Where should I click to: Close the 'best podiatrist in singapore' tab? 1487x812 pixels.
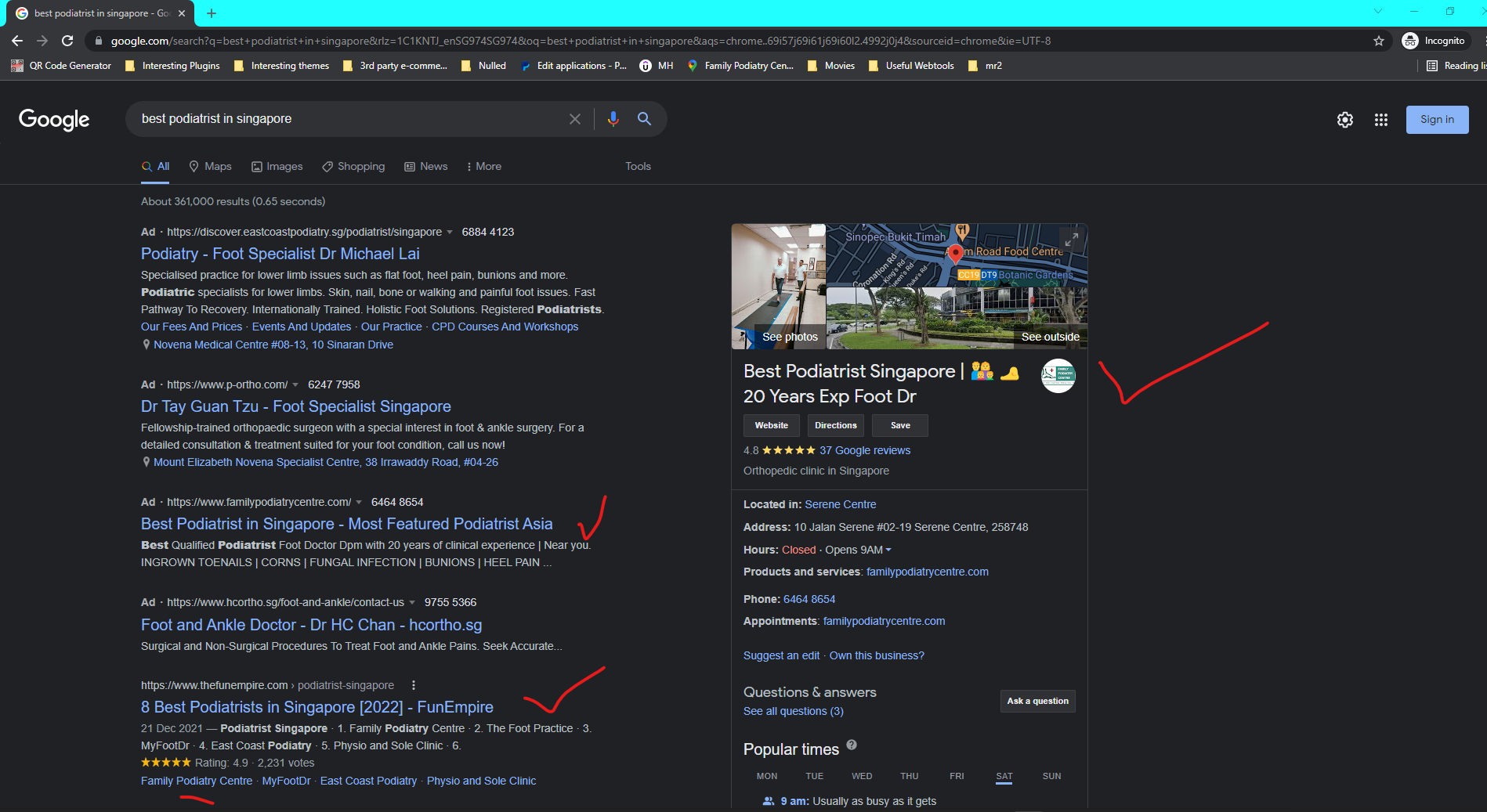[x=182, y=13]
